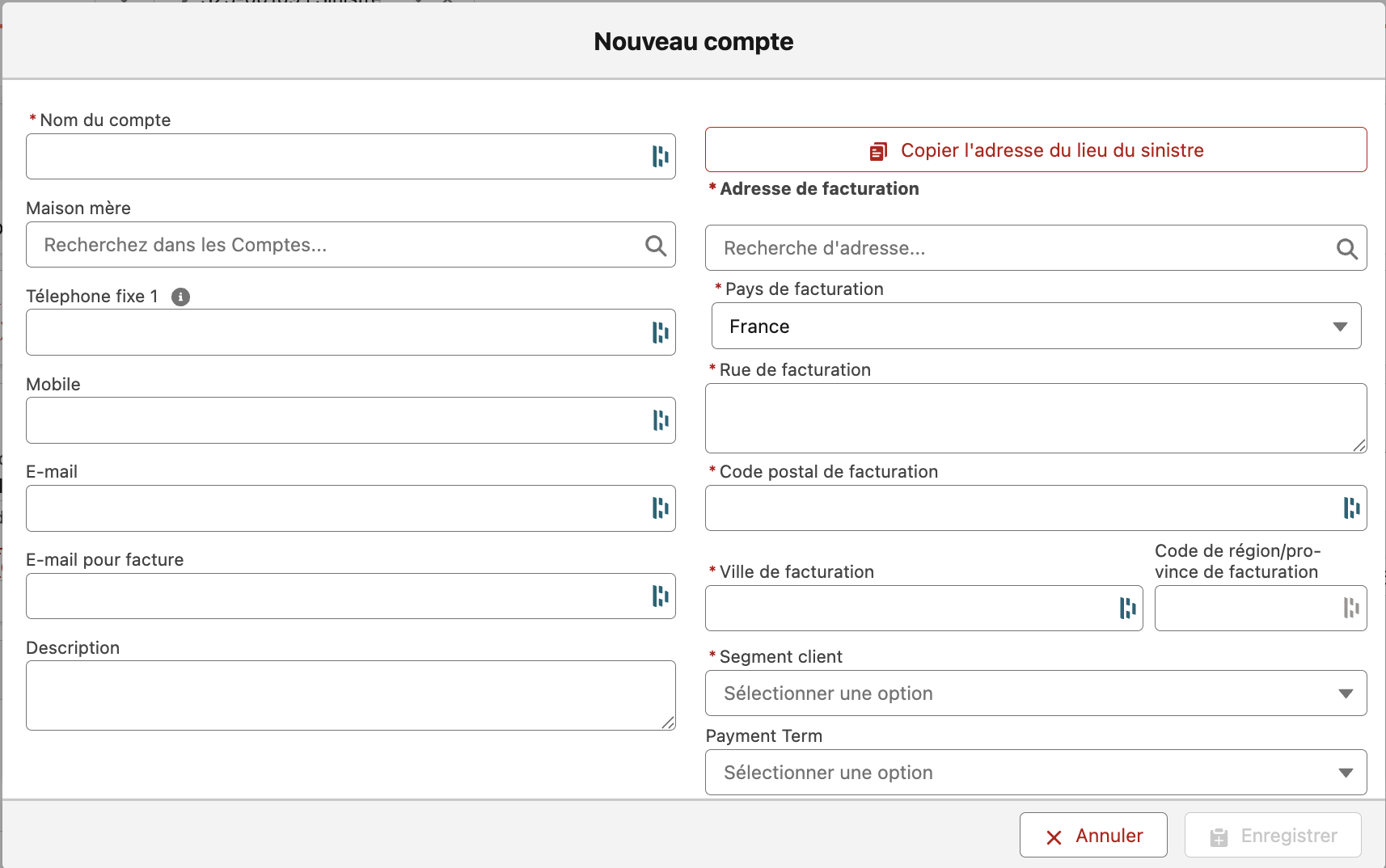Click the E-mail pour facture input field
This screenshot has width=1386, height=868.
[x=351, y=596]
